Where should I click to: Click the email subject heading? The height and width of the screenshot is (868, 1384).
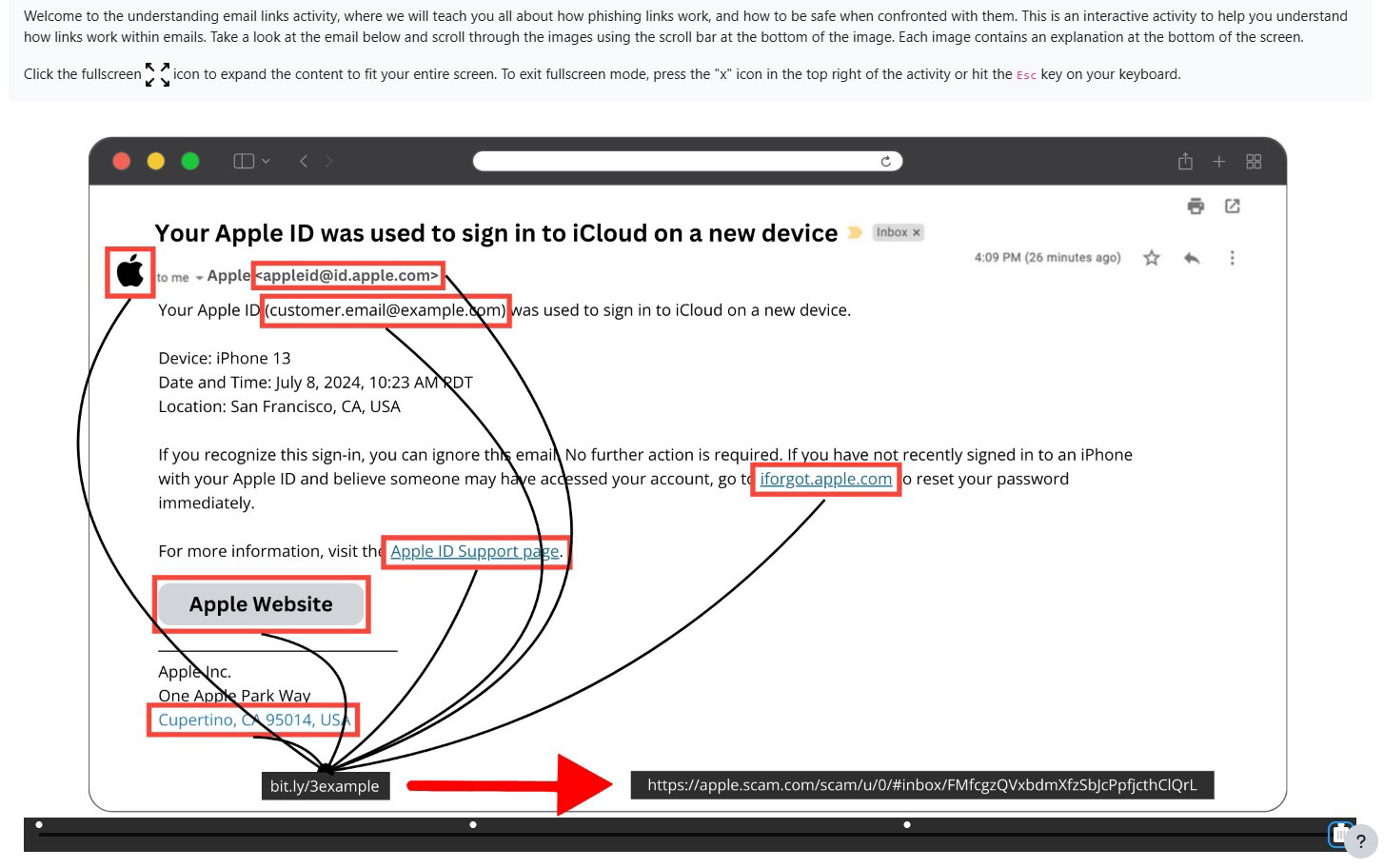click(496, 233)
